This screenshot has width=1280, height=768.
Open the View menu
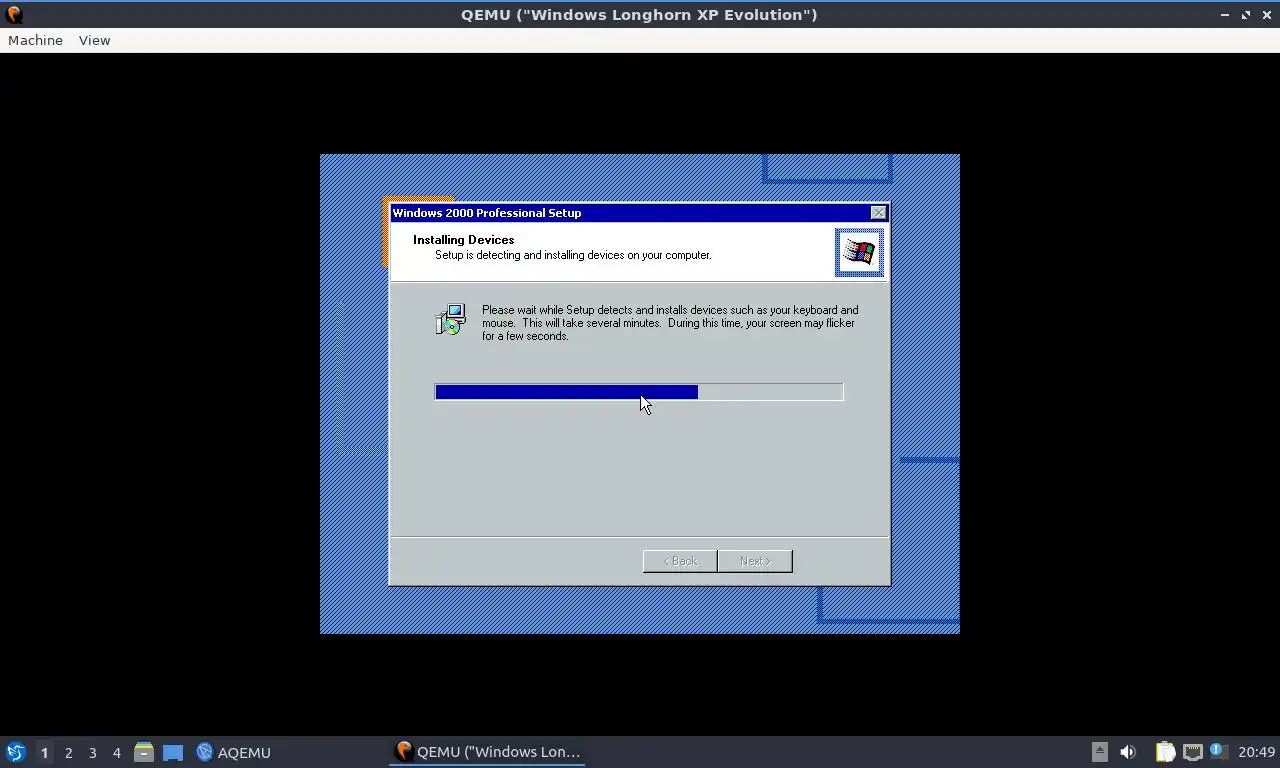pyautogui.click(x=94, y=40)
